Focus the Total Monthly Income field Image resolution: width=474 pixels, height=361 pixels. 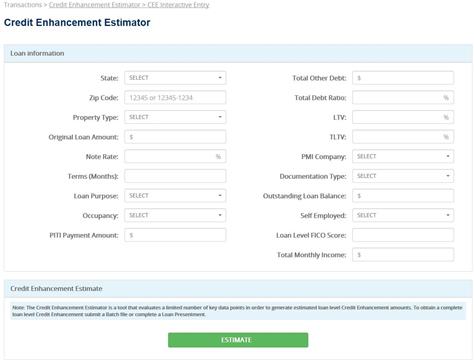pyautogui.click(x=403, y=255)
